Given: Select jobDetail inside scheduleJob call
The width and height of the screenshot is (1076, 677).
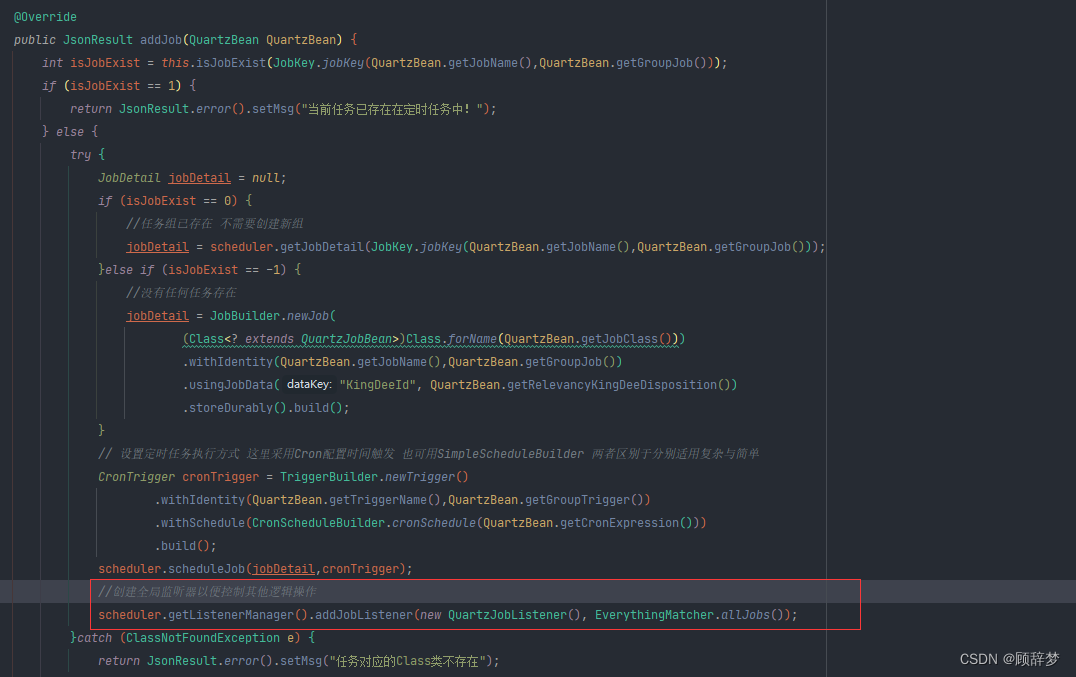Looking at the screenshot, I should coord(282,568).
